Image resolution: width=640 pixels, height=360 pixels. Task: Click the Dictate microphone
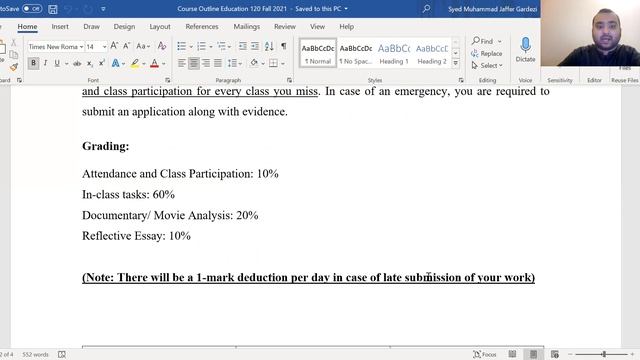point(525,50)
